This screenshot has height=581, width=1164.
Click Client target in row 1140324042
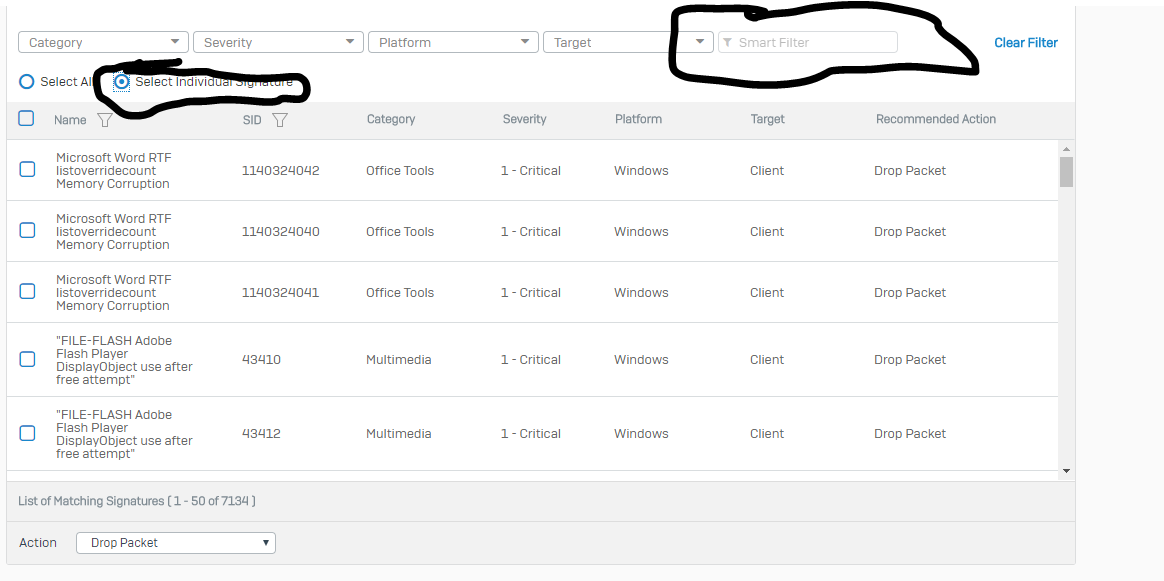click(x=767, y=171)
